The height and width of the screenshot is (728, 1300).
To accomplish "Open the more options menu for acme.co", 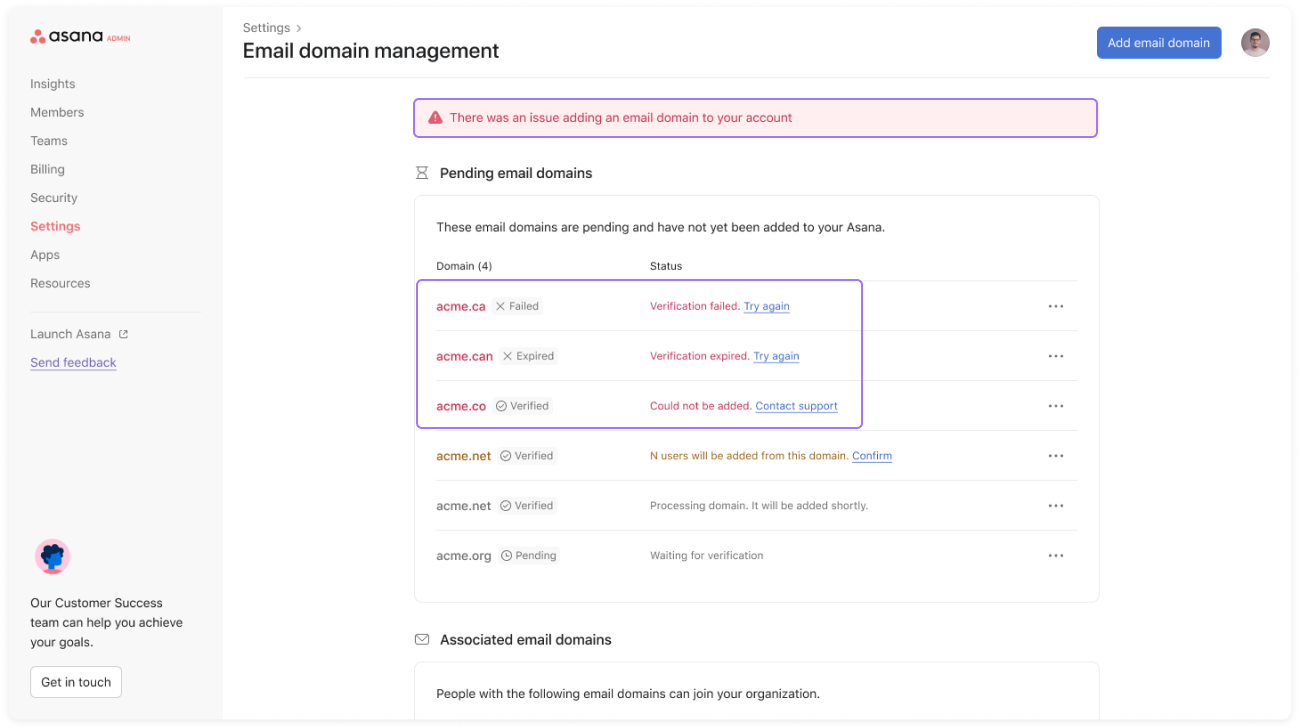I will (x=1055, y=406).
